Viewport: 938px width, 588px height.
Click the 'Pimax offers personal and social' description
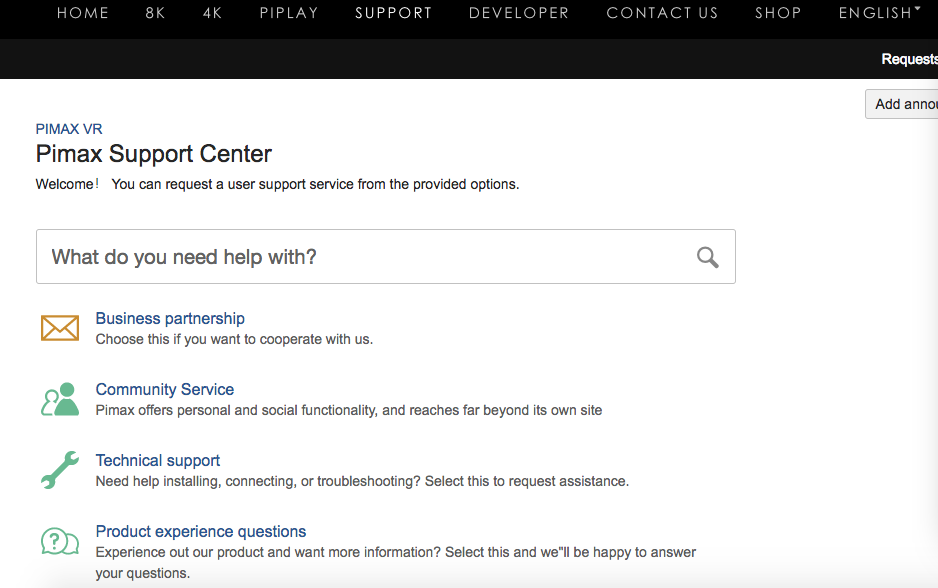click(x=349, y=410)
